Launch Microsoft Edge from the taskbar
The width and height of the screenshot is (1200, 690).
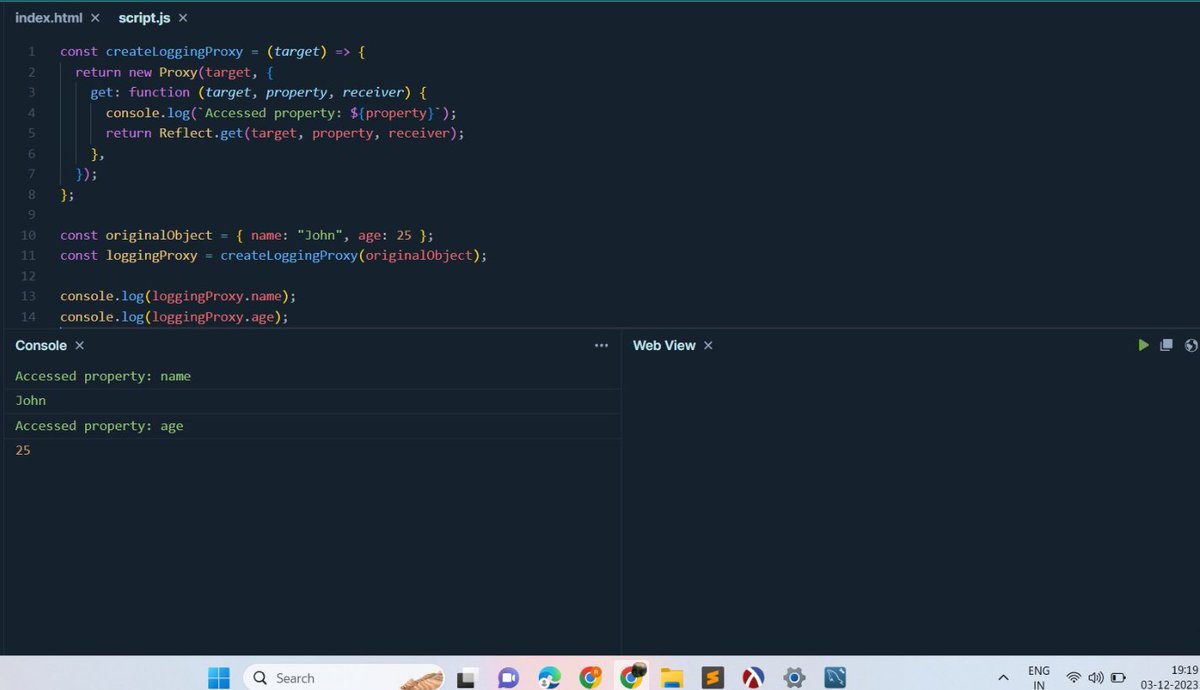coord(549,678)
